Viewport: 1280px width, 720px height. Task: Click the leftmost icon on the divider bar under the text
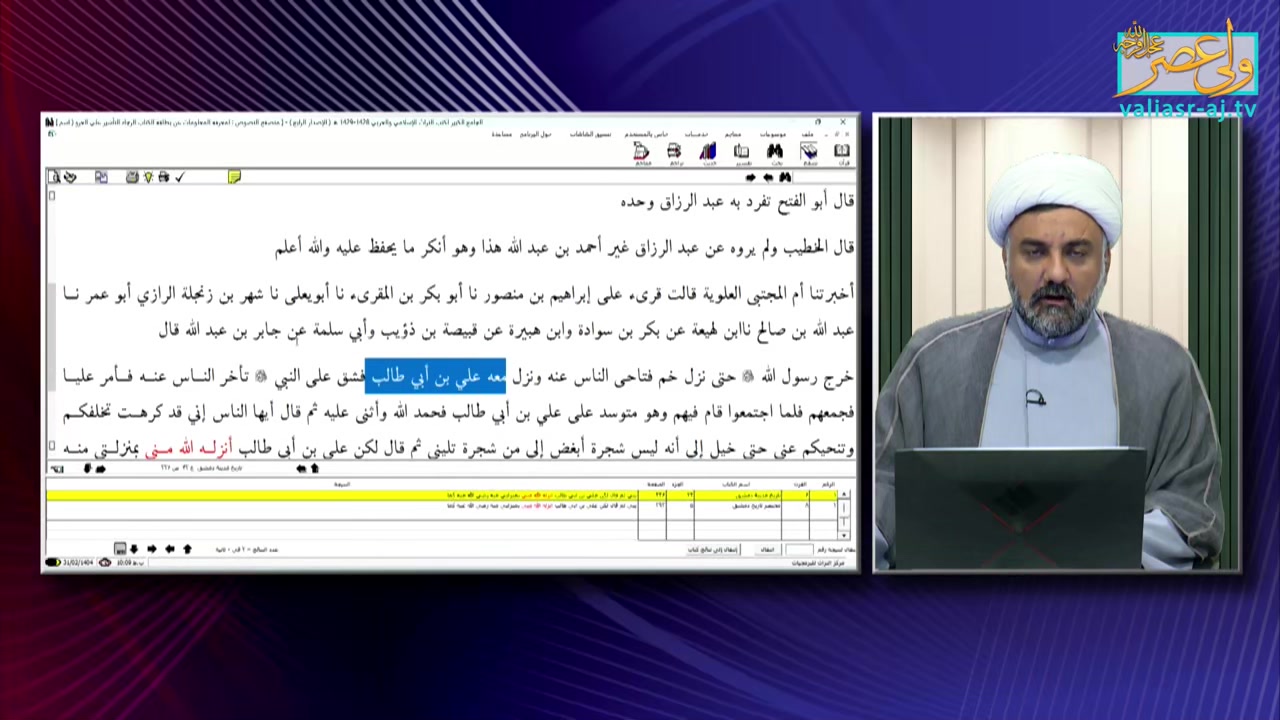tap(57, 468)
